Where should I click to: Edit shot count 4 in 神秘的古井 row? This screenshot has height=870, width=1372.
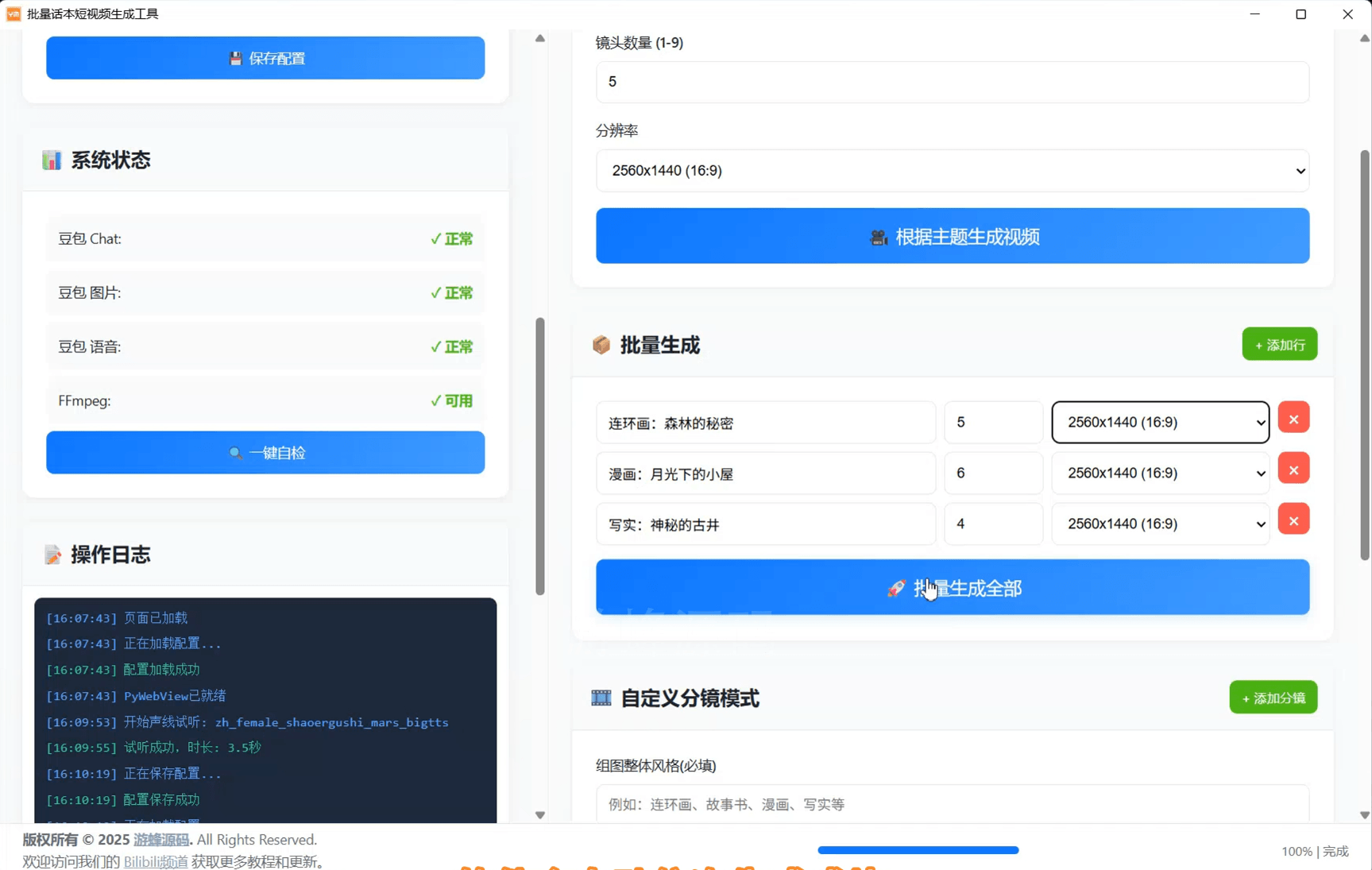point(993,524)
